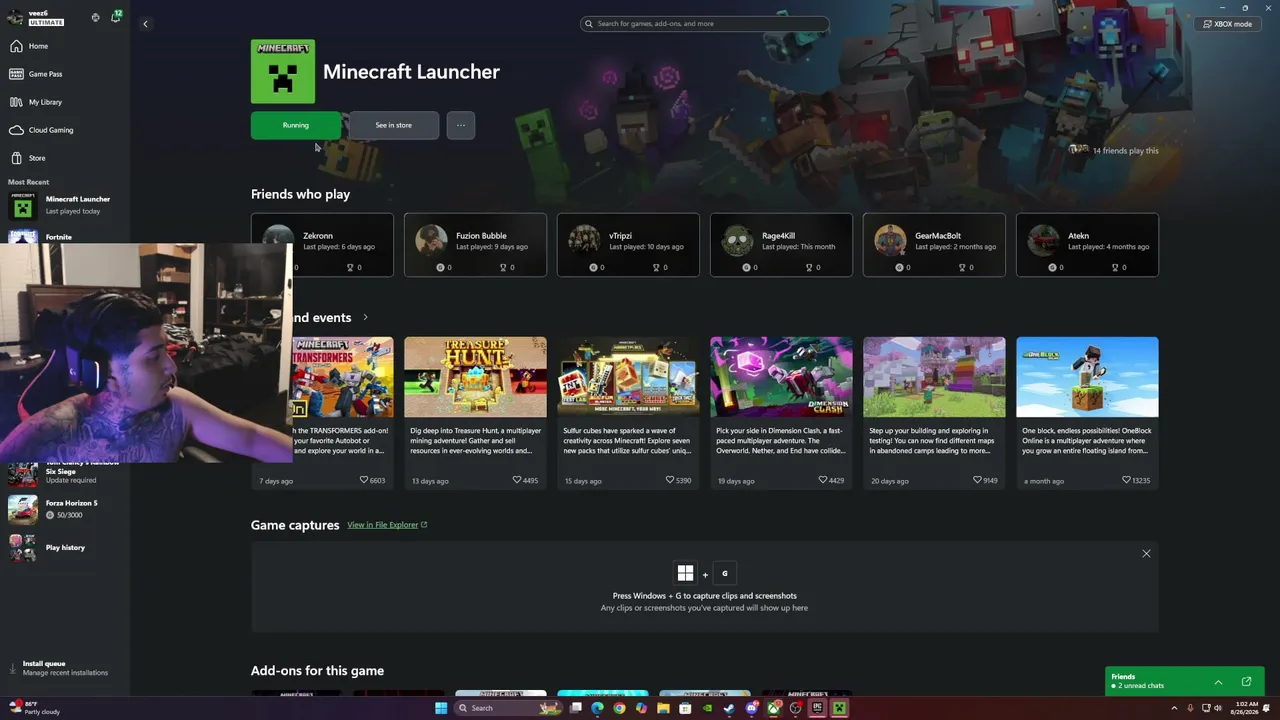The width and height of the screenshot is (1280, 720).
Task: Open Fuzion Bubble's friend card
Action: (x=475, y=245)
